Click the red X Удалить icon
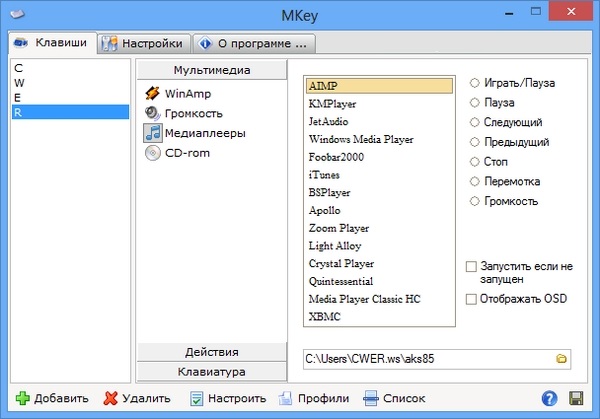Image resolution: width=600 pixels, height=419 pixels. coord(110,398)
